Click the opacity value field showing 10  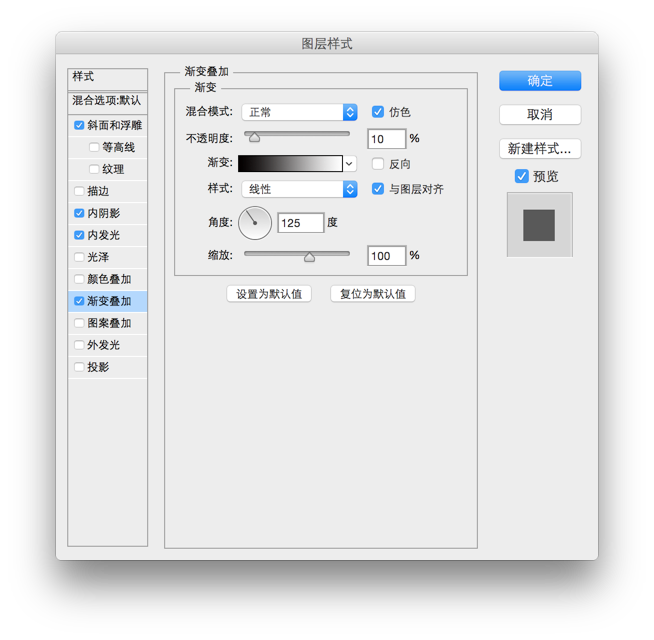tap(386, 139)
